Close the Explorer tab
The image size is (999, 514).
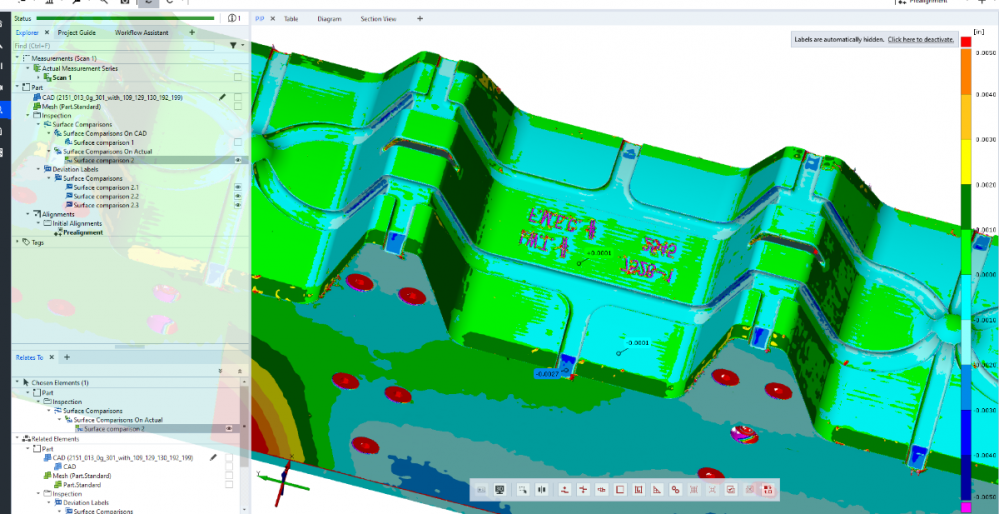pos(47,32)
